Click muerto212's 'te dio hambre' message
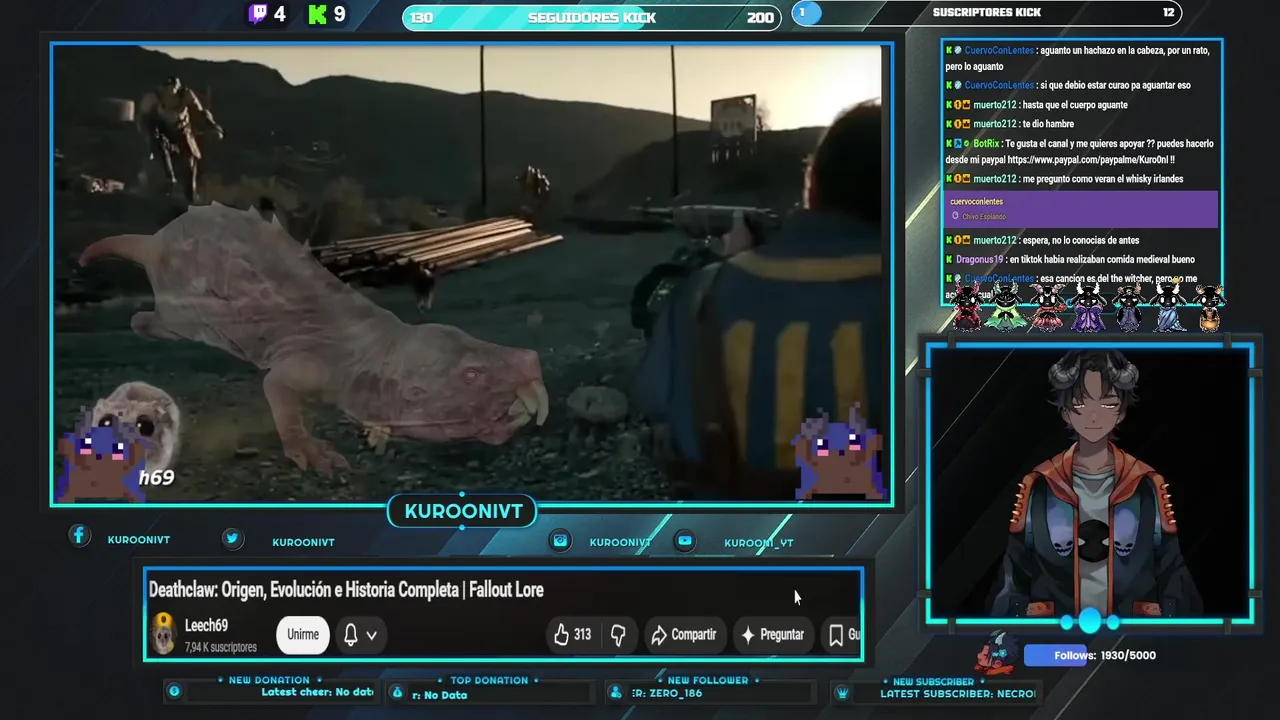This screenshot has height=720, width=1280. [x=1009, y=124]
